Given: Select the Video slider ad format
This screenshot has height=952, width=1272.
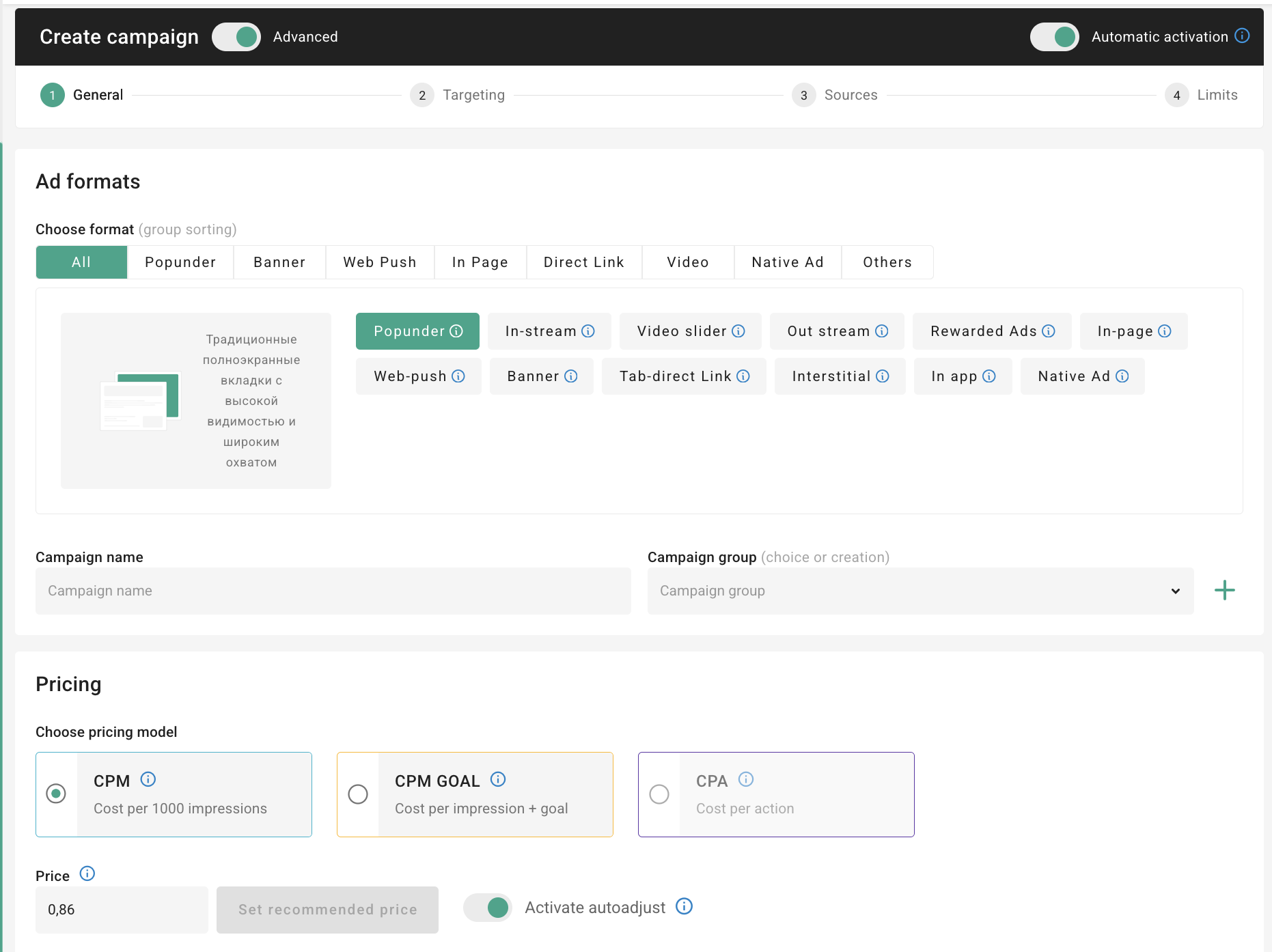Looking at the screenshot, I should click(681, 331).
